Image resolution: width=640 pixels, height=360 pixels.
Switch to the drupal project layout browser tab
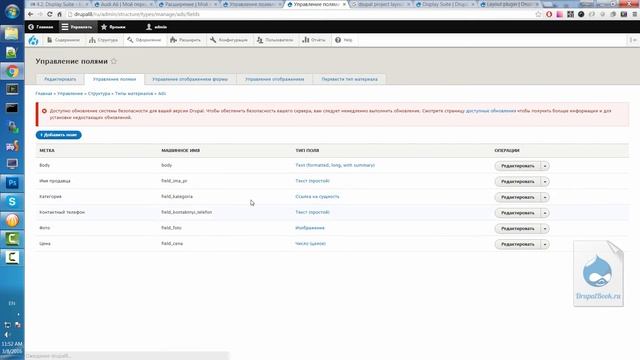coord(381,4)
